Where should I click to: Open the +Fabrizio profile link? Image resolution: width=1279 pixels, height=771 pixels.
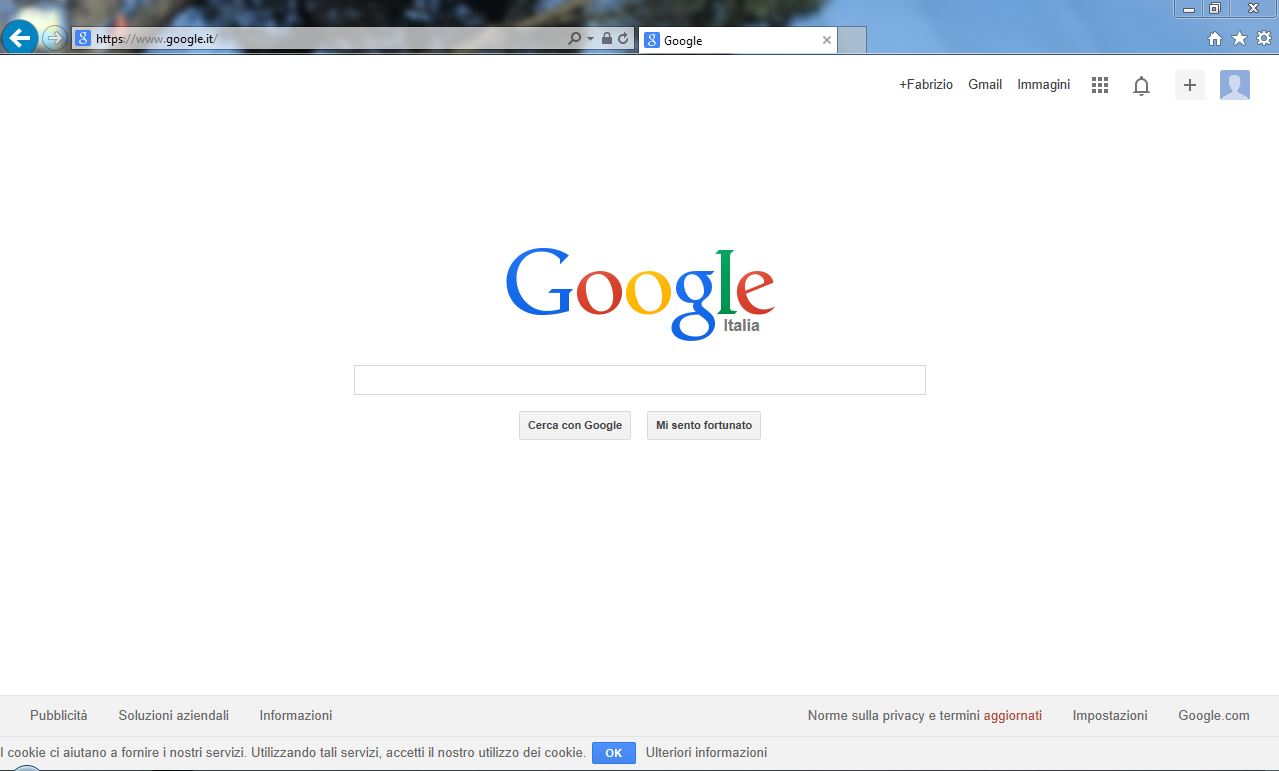[x=926, y=85]
